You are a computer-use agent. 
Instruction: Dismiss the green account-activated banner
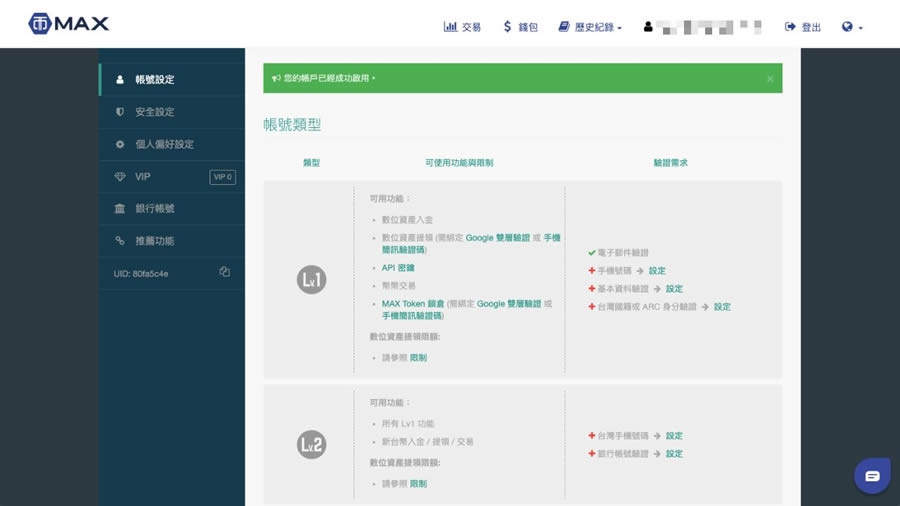click(770, 78)
